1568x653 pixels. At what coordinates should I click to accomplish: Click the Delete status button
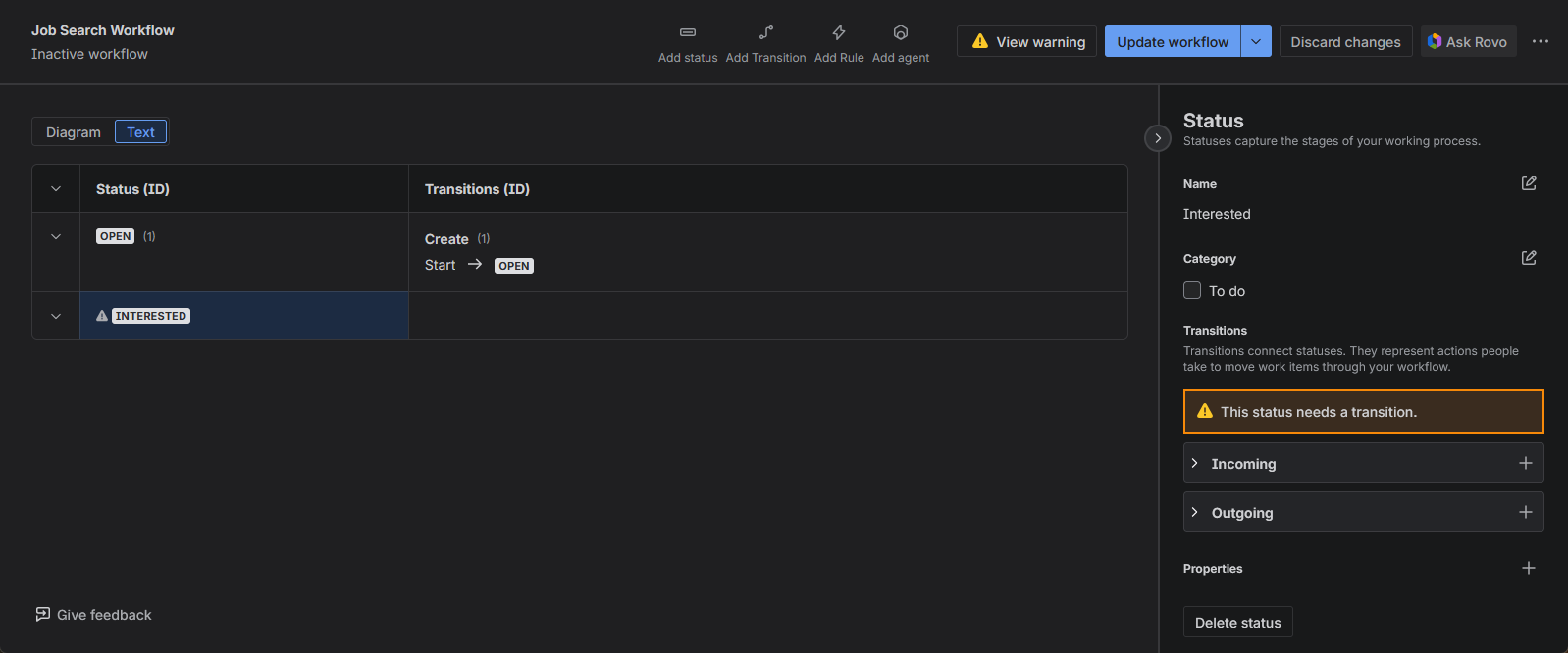(1238, 623)
